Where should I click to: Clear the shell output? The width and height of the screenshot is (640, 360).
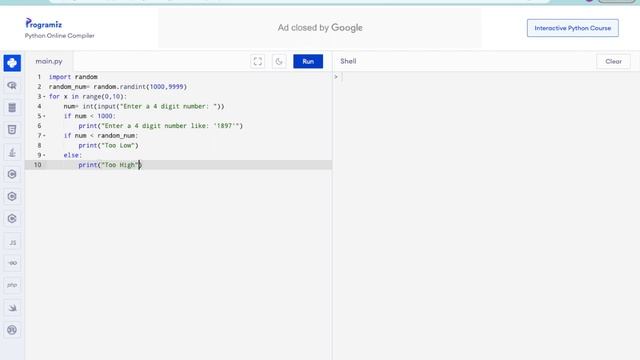tap(613, 61)
